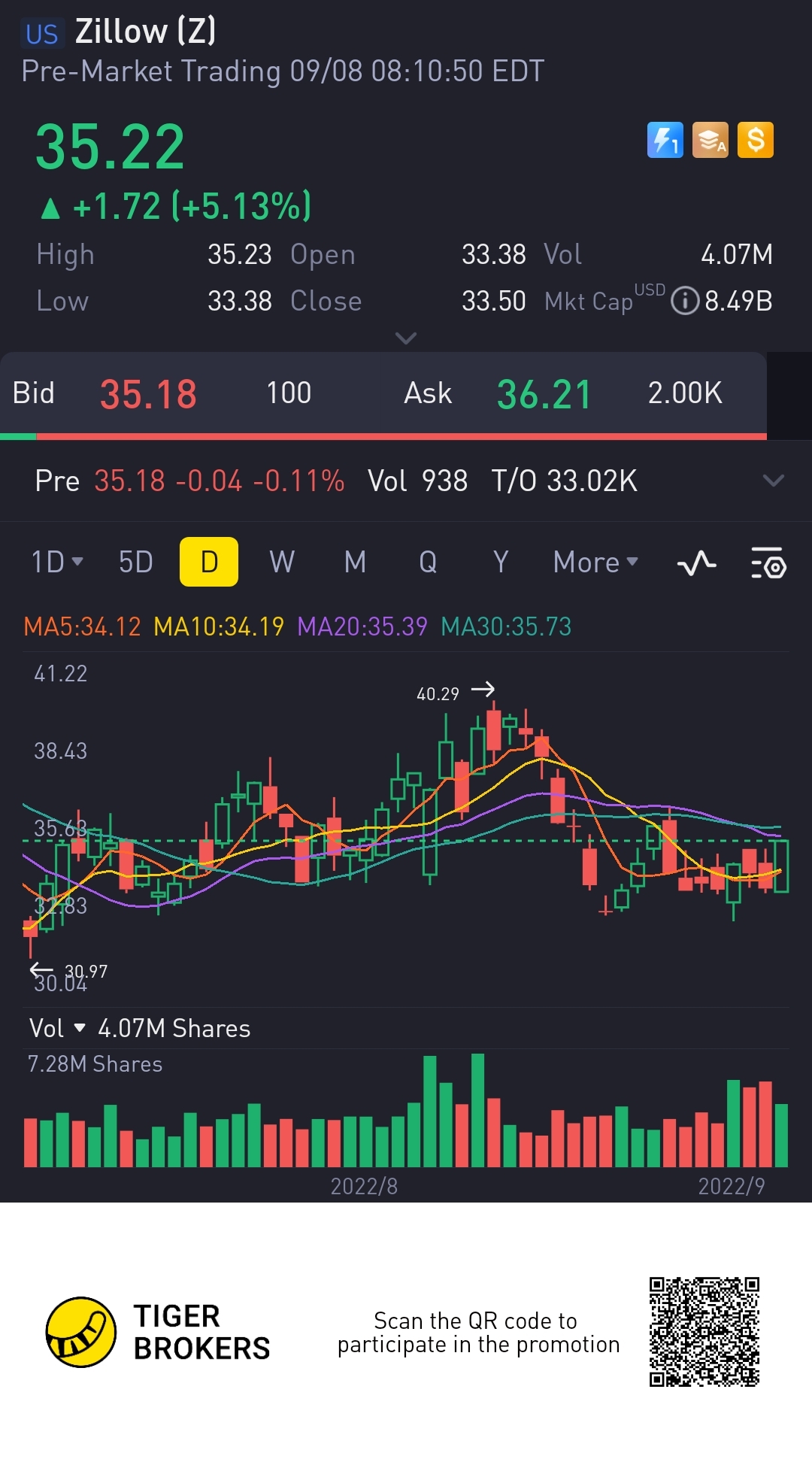Viewport: 812px width, 1462px height.
Task: Tap the Bid price 35.18
Action: click(x=148, y=394)
